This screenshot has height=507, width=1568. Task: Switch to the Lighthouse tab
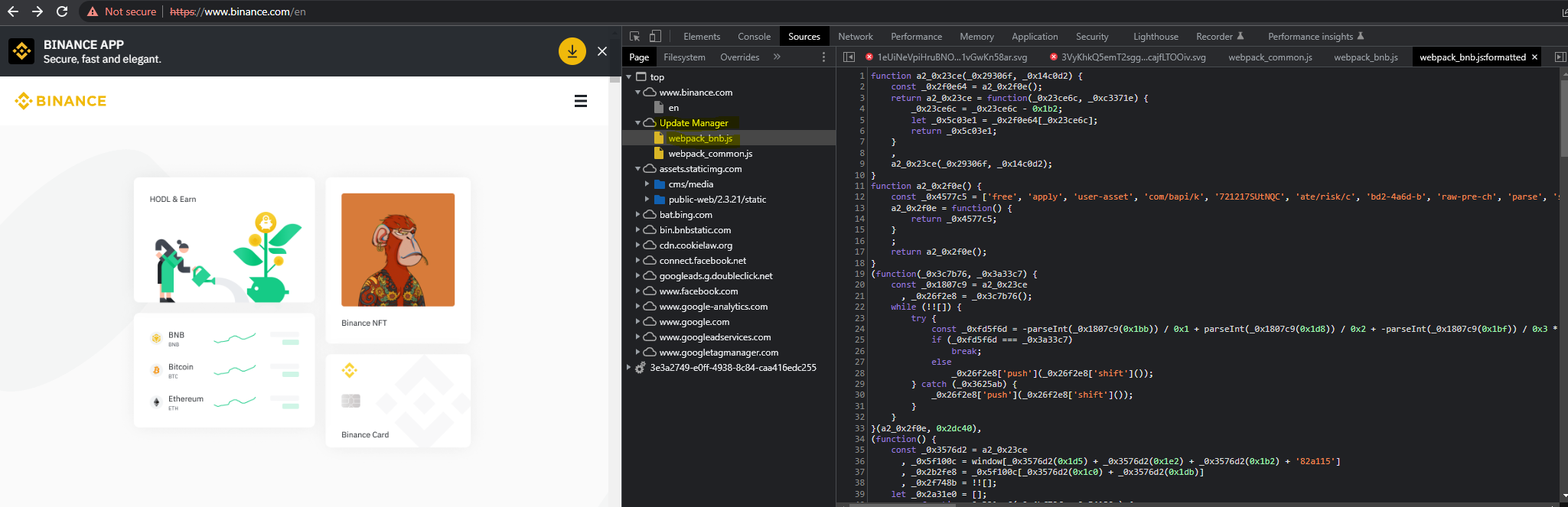click(x=1156, y=36)
